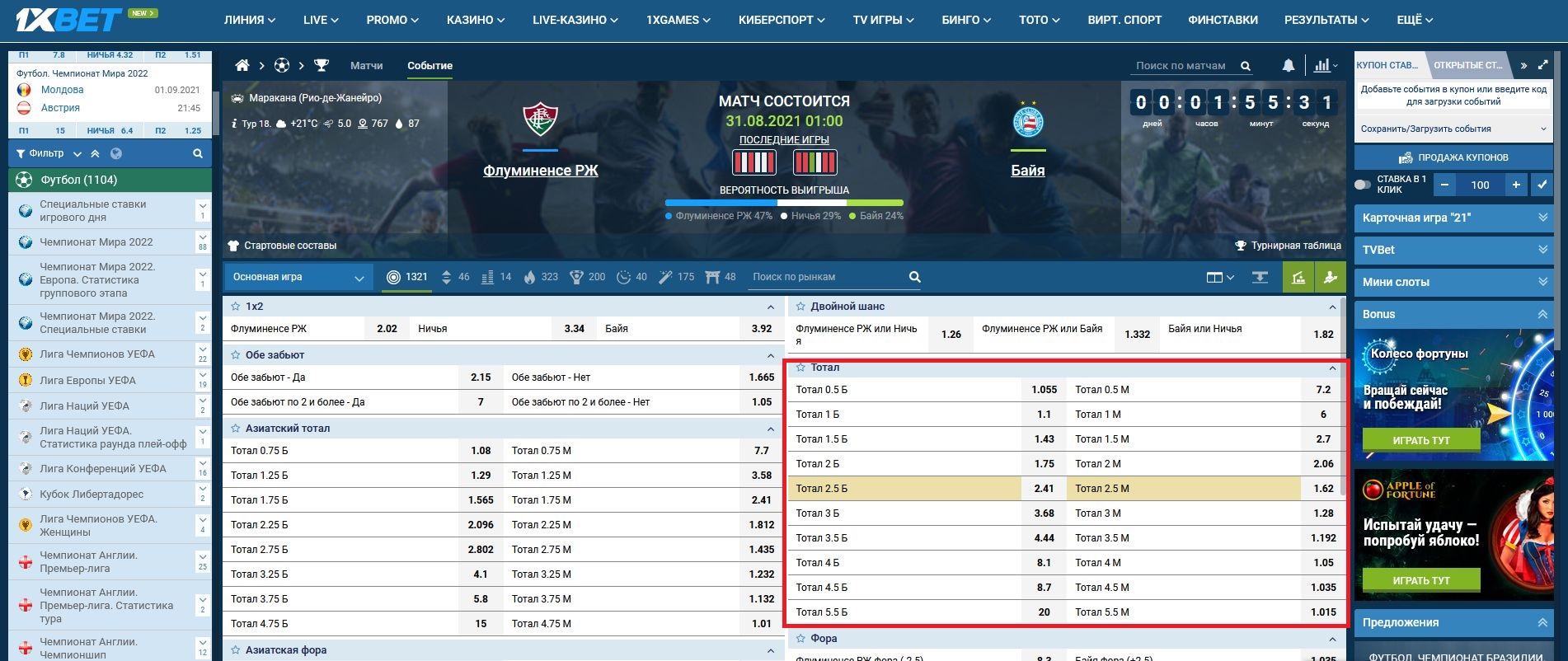Screen dimensions: 1568x661
Task: Open the Основная игра dropdown
Action: [x=298, y=277]
